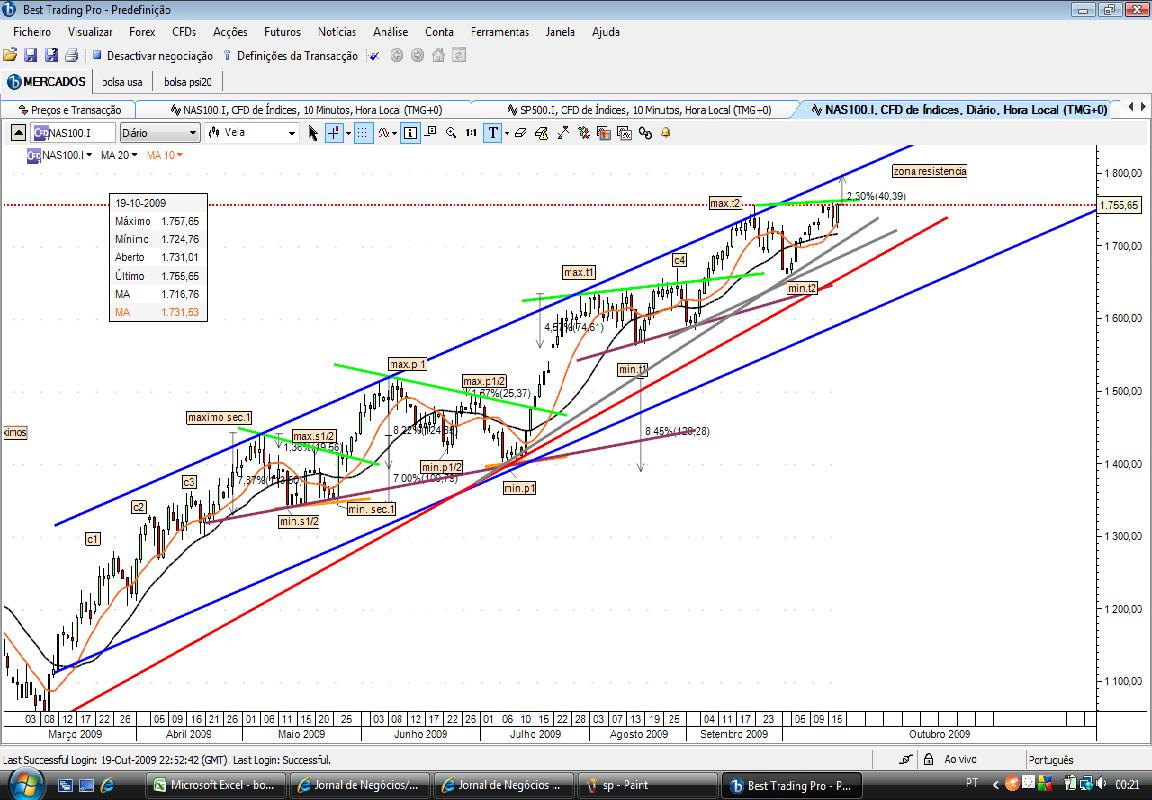Open the dropdown arrow beside the indicators icon
This screenshot has width=1152, height=800.
395,134
